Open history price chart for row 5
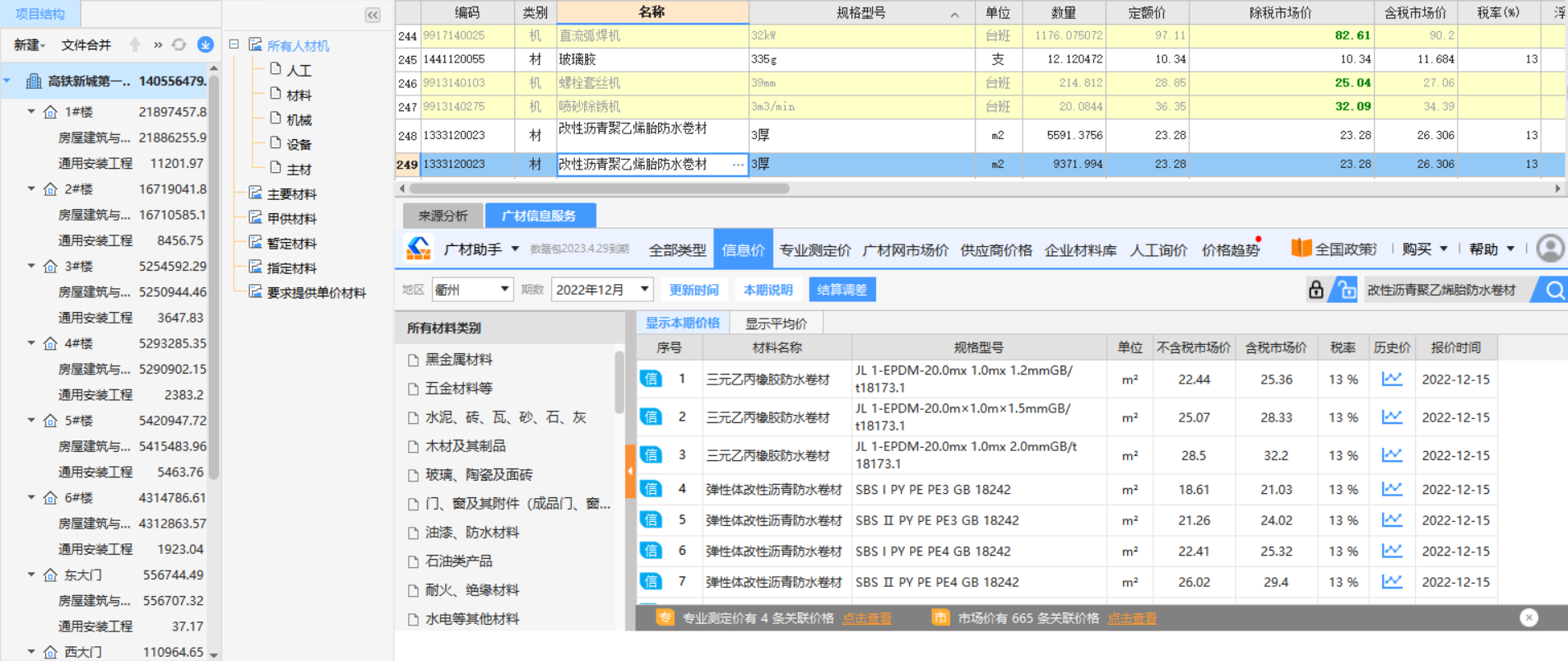This screenshot has width=1568, height=661. (1391, 519)
